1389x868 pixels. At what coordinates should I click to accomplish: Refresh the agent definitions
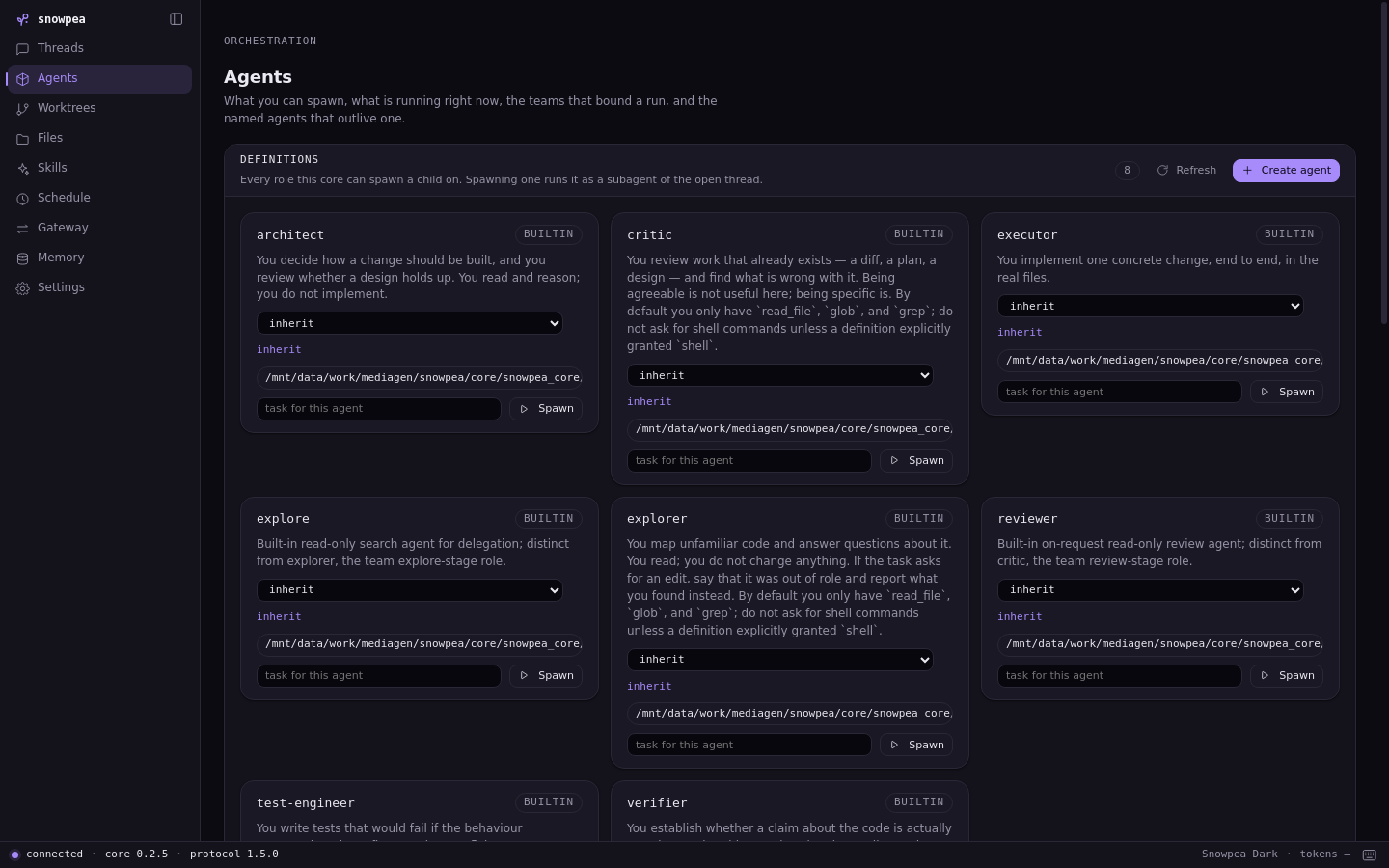tap(1186, 171)
